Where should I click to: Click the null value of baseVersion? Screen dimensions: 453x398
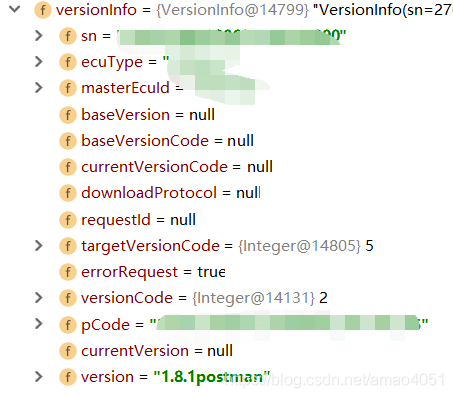pyautogui.click(x=202, y=115)
